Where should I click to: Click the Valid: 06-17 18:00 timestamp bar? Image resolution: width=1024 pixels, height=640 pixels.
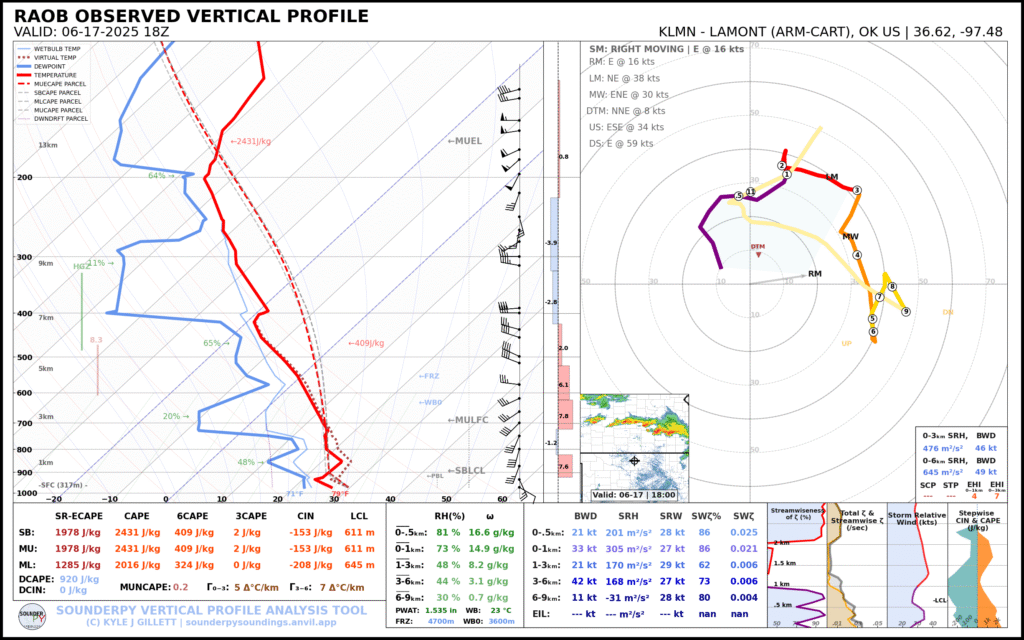click(x=632, y=494)
